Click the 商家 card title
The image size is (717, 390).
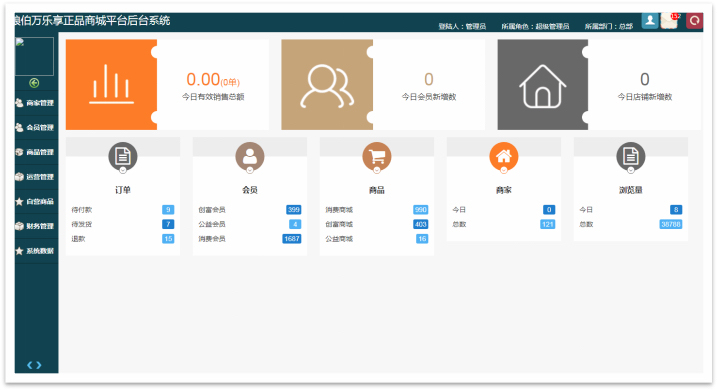coord(503,190)
